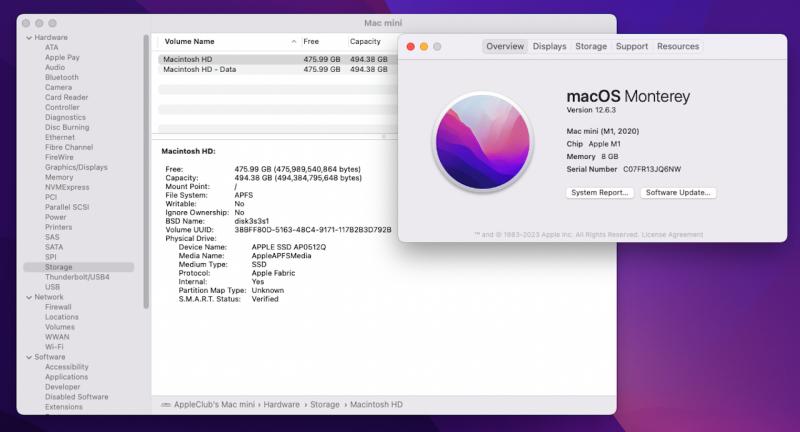Select Parallel SCSI in sidebar
This screenshot has height=432, width=800.
point(67,207)
